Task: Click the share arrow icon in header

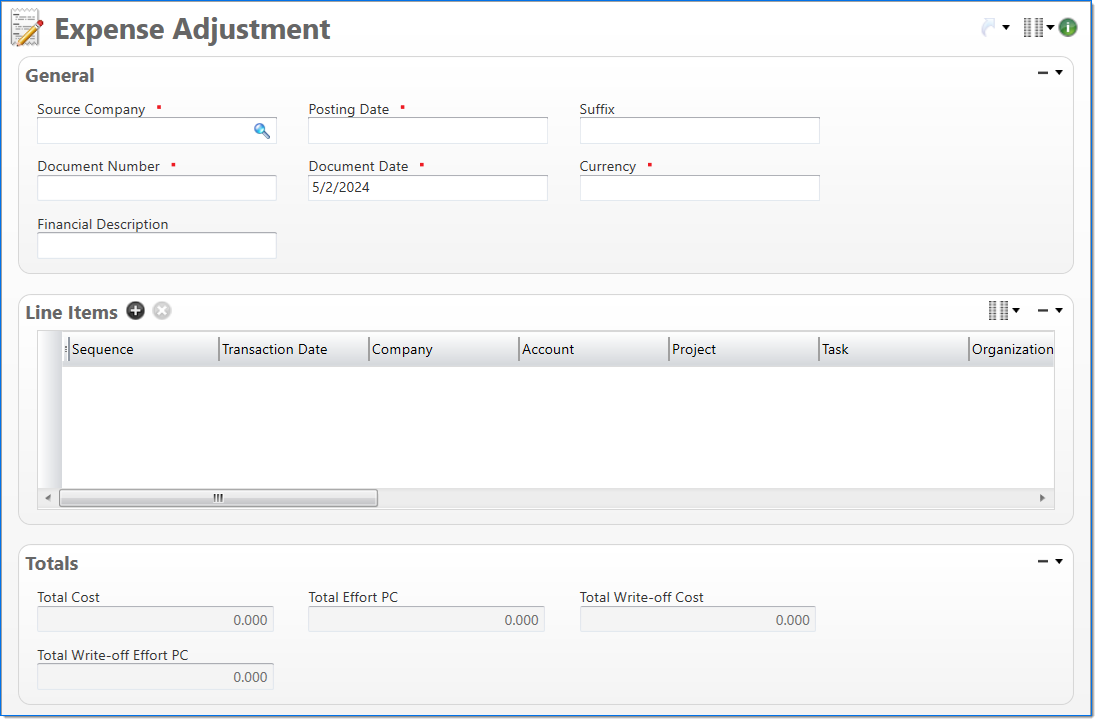Action: tap(989, 28)
